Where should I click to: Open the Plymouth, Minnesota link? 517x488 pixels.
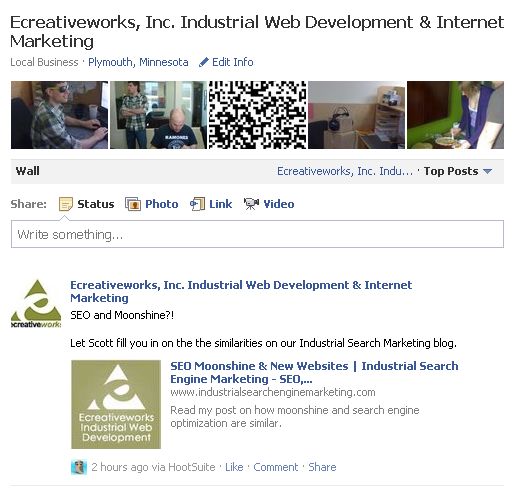point(138,62)
